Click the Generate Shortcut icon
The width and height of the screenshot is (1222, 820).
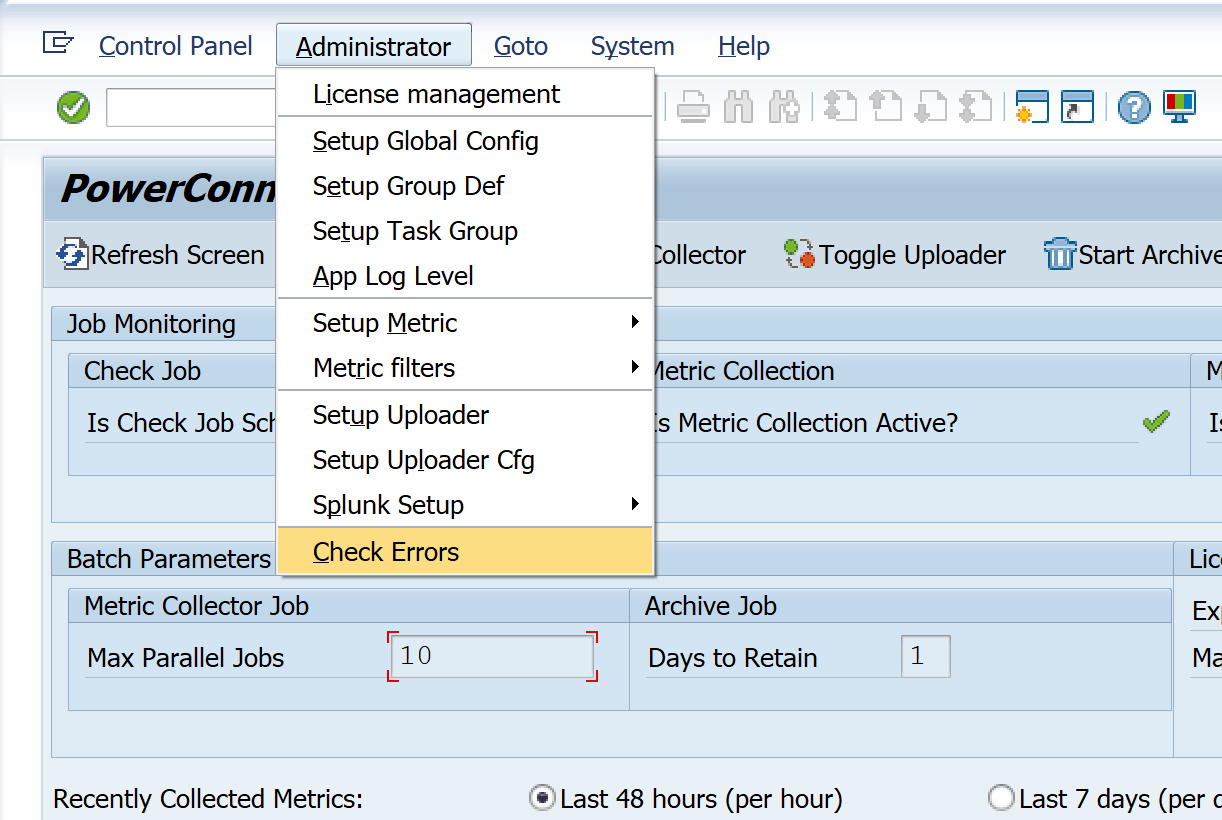[x=1077, y=107]
